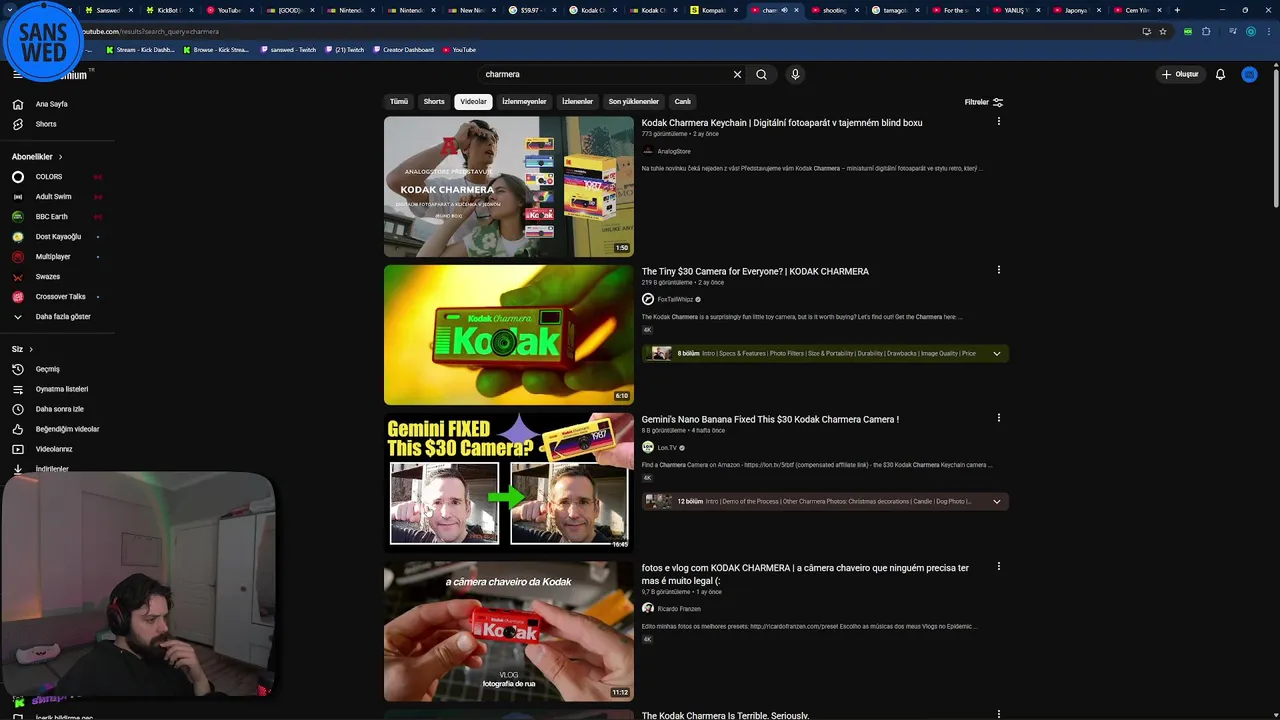Open title Gemini's Nano Banana Fixed video
This screenshot has height=720, width=1280.
[x=770, y=420]
